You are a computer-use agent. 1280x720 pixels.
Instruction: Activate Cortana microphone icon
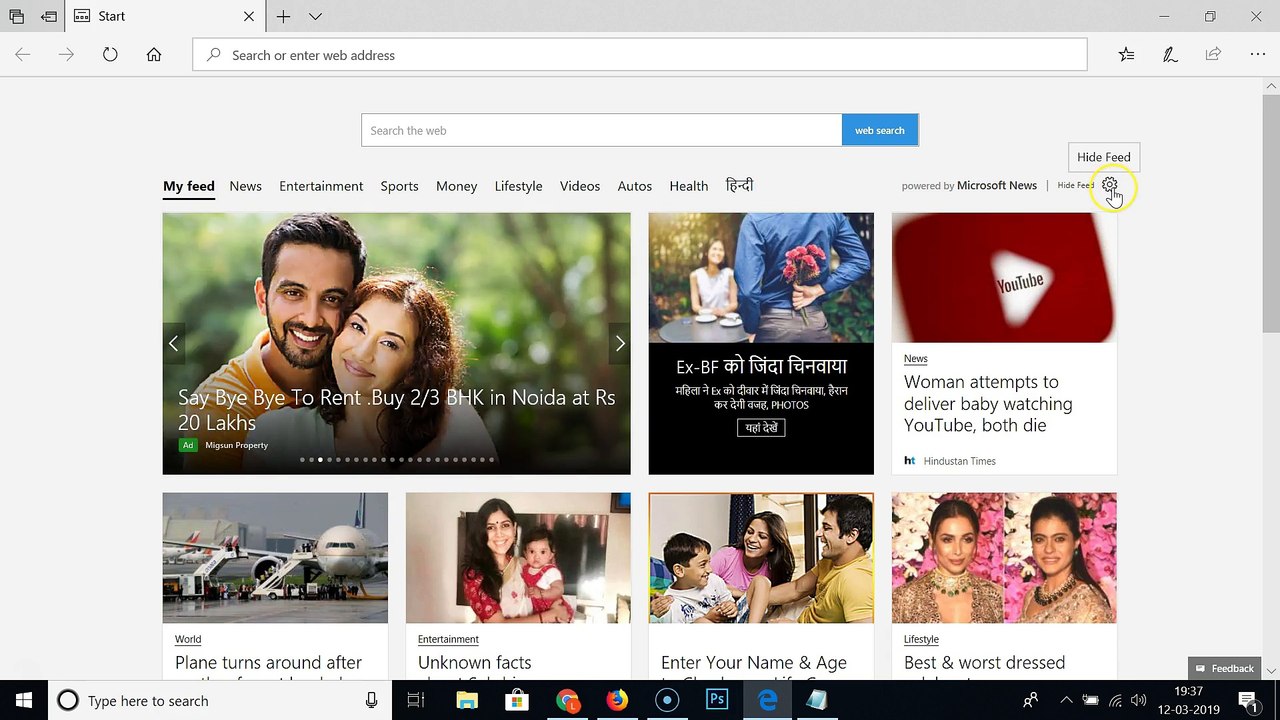coord(372,700)
